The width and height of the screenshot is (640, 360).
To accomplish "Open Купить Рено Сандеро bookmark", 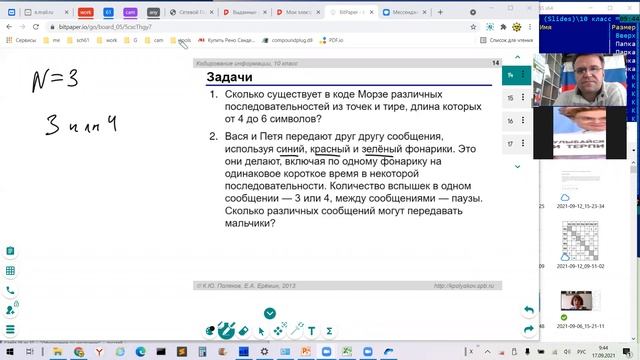I will point(227,40).
